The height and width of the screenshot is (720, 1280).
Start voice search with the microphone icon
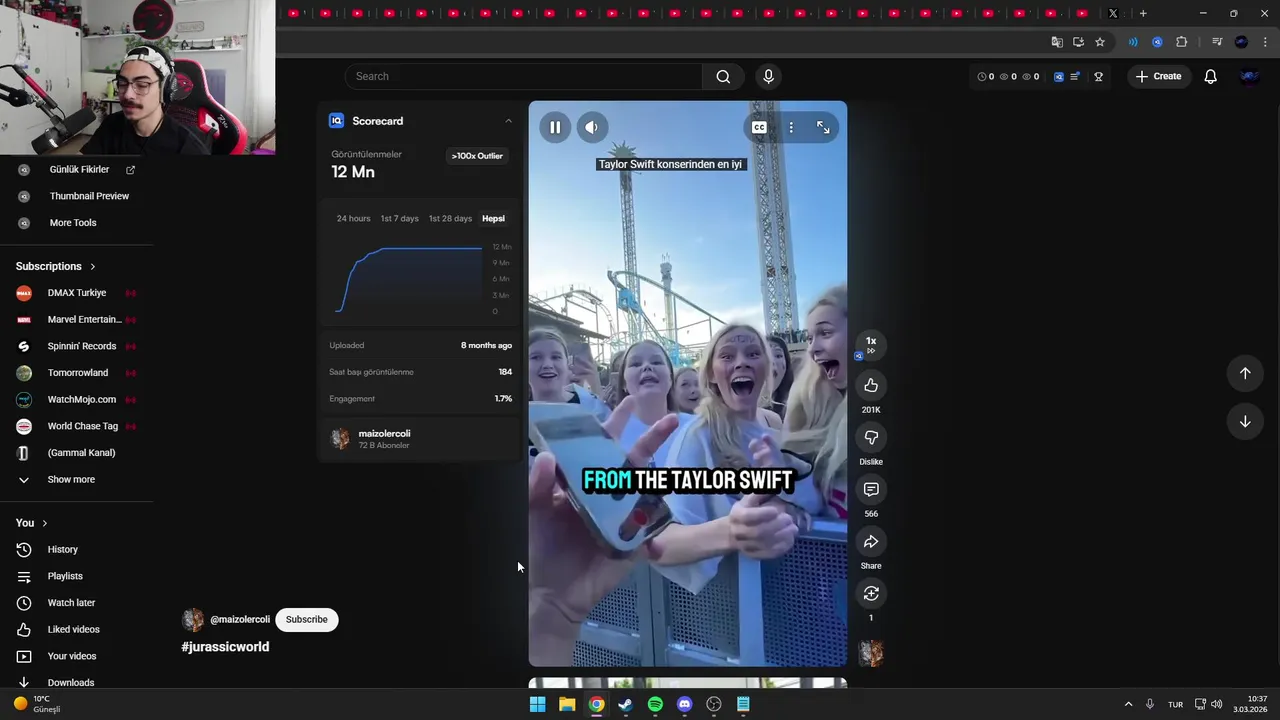tap(768, 76)
